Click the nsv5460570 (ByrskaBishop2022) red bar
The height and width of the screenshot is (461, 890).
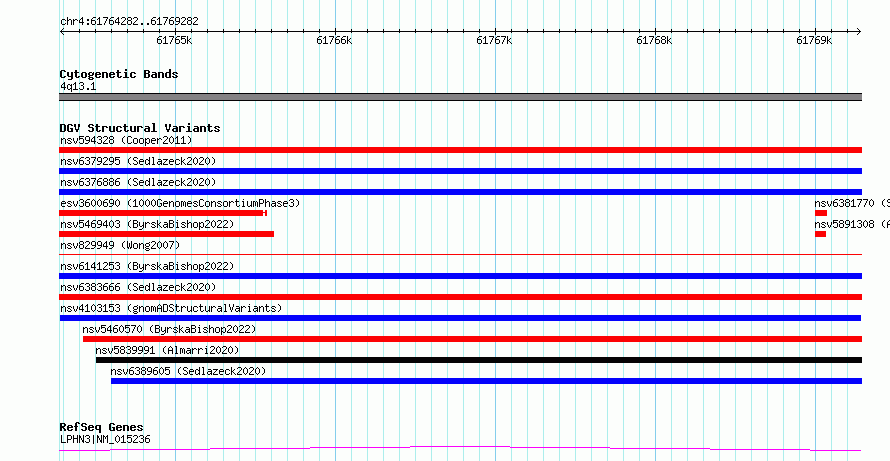click(x=472, y=339)
